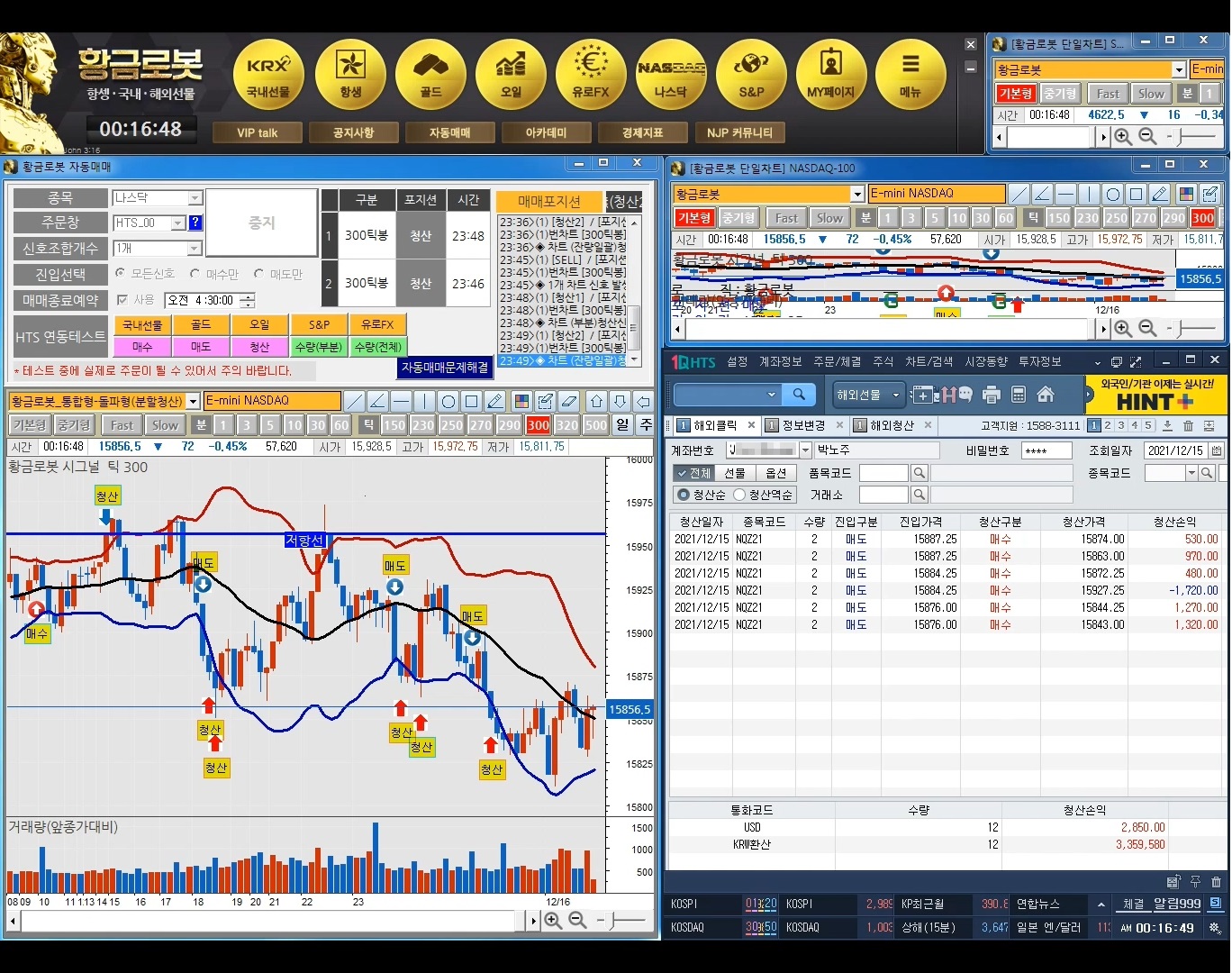Switch to the 정보변경 tab
Viewport: 1232px width, 973px height.
pos(802,425)
